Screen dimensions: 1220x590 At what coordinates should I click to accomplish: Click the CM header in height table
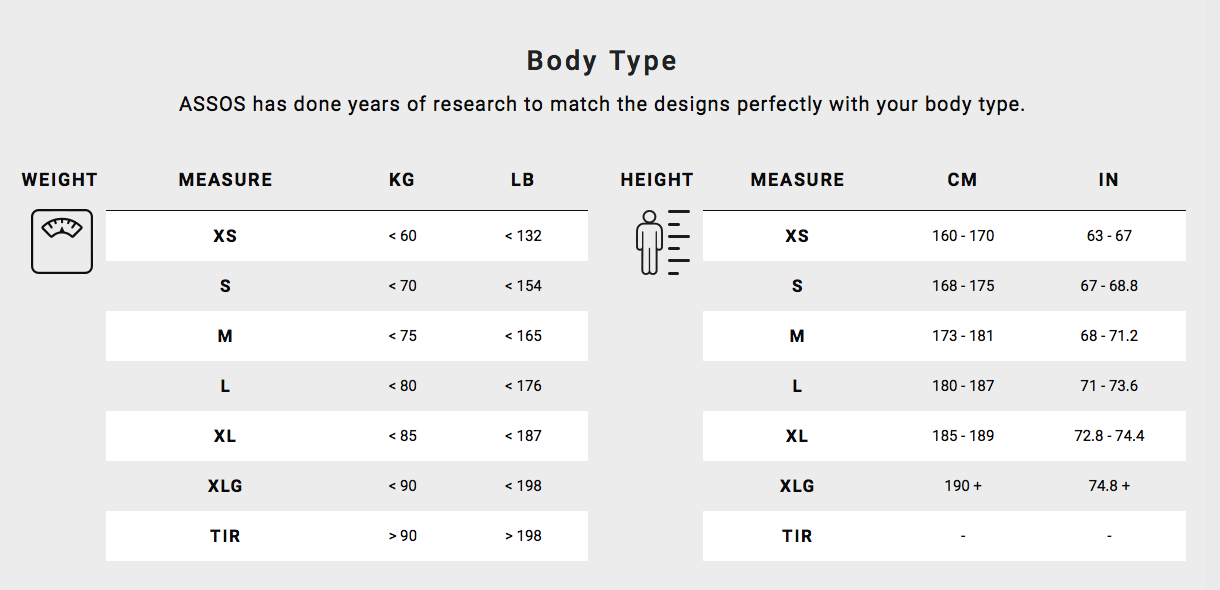click(x=963, y=180)
